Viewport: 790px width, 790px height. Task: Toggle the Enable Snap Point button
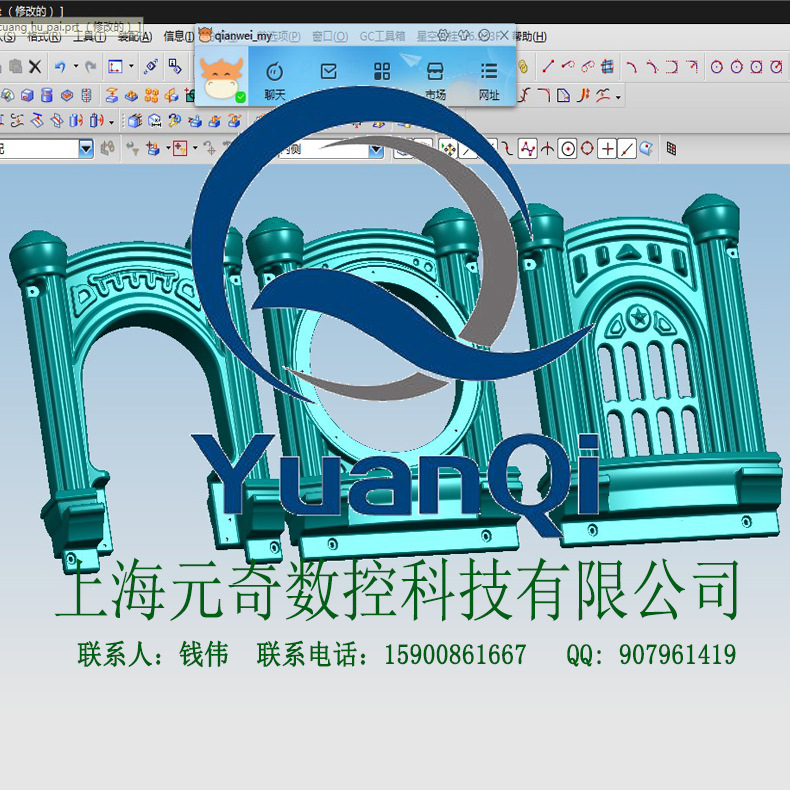tap(447, 149)
